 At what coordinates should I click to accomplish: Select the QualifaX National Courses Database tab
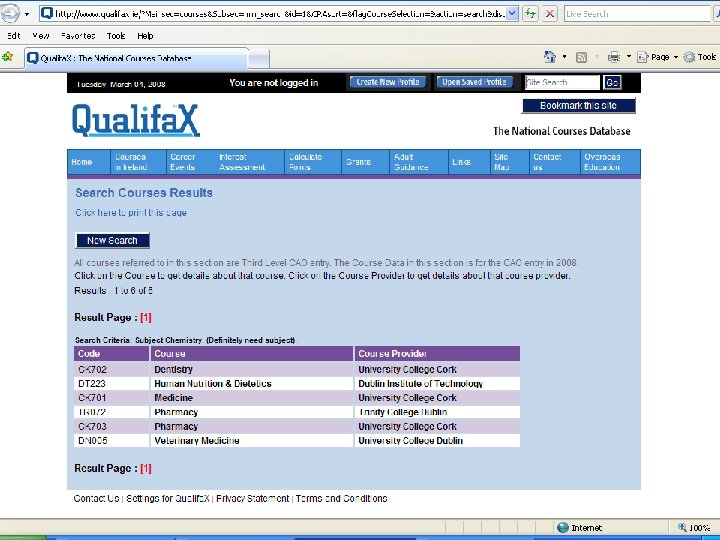(137, 58)
